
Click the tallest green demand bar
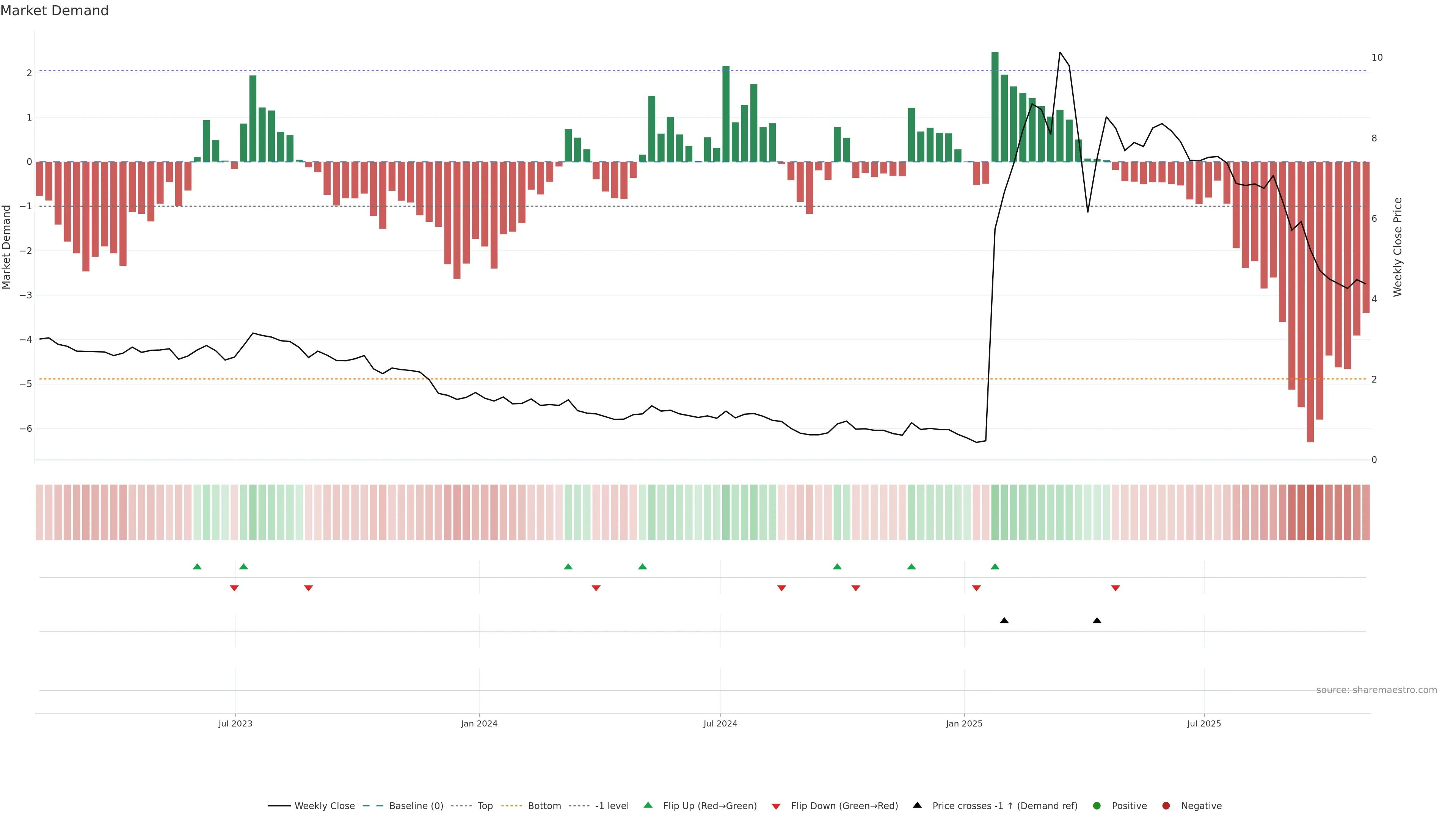[995, 107]
